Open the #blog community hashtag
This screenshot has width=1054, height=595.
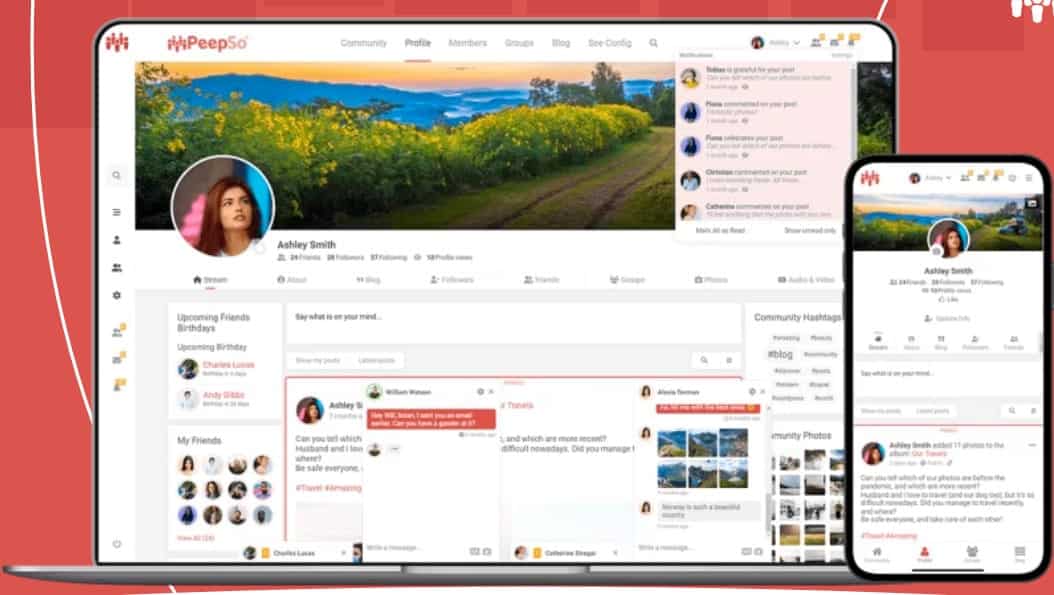(780, 354)
